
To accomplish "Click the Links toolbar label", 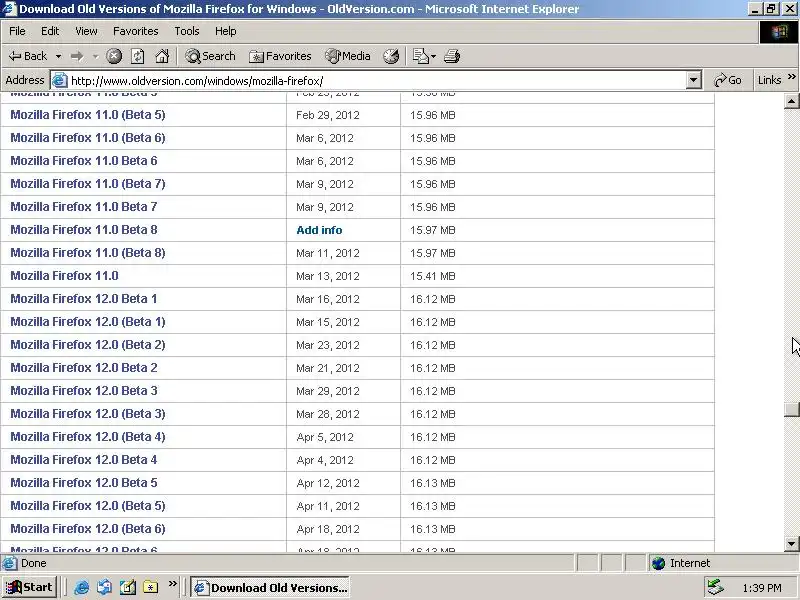I will 769,80.
